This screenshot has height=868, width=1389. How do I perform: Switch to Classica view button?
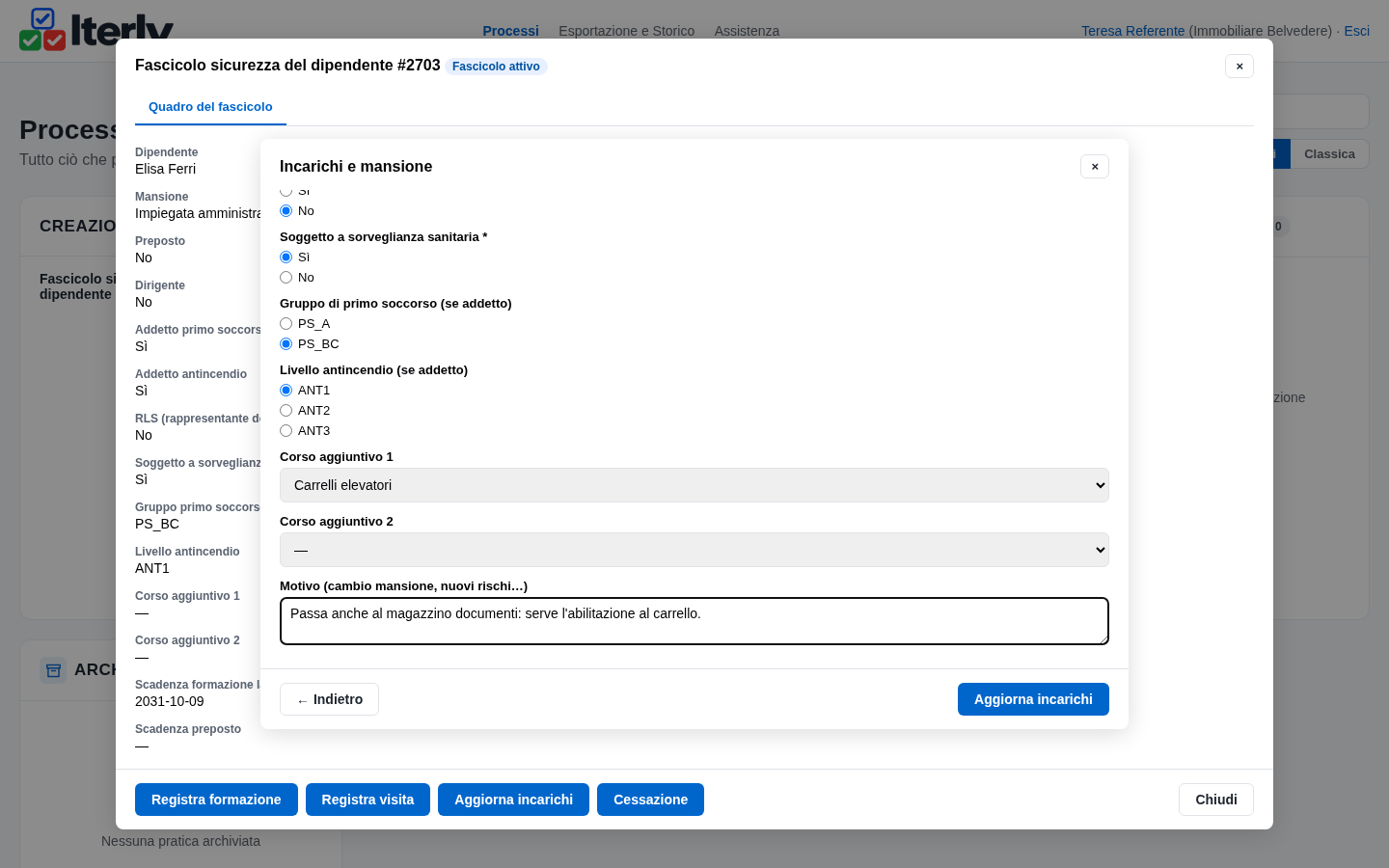(x=1329, y=154)
